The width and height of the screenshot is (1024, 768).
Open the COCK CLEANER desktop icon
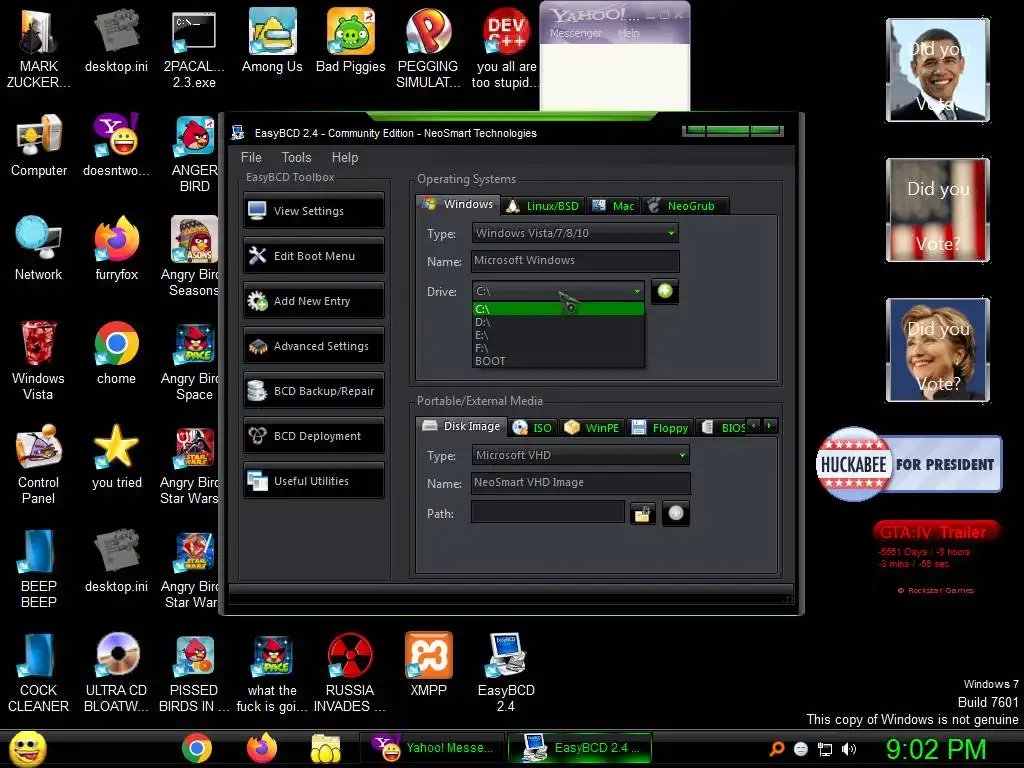pos(39,673)
